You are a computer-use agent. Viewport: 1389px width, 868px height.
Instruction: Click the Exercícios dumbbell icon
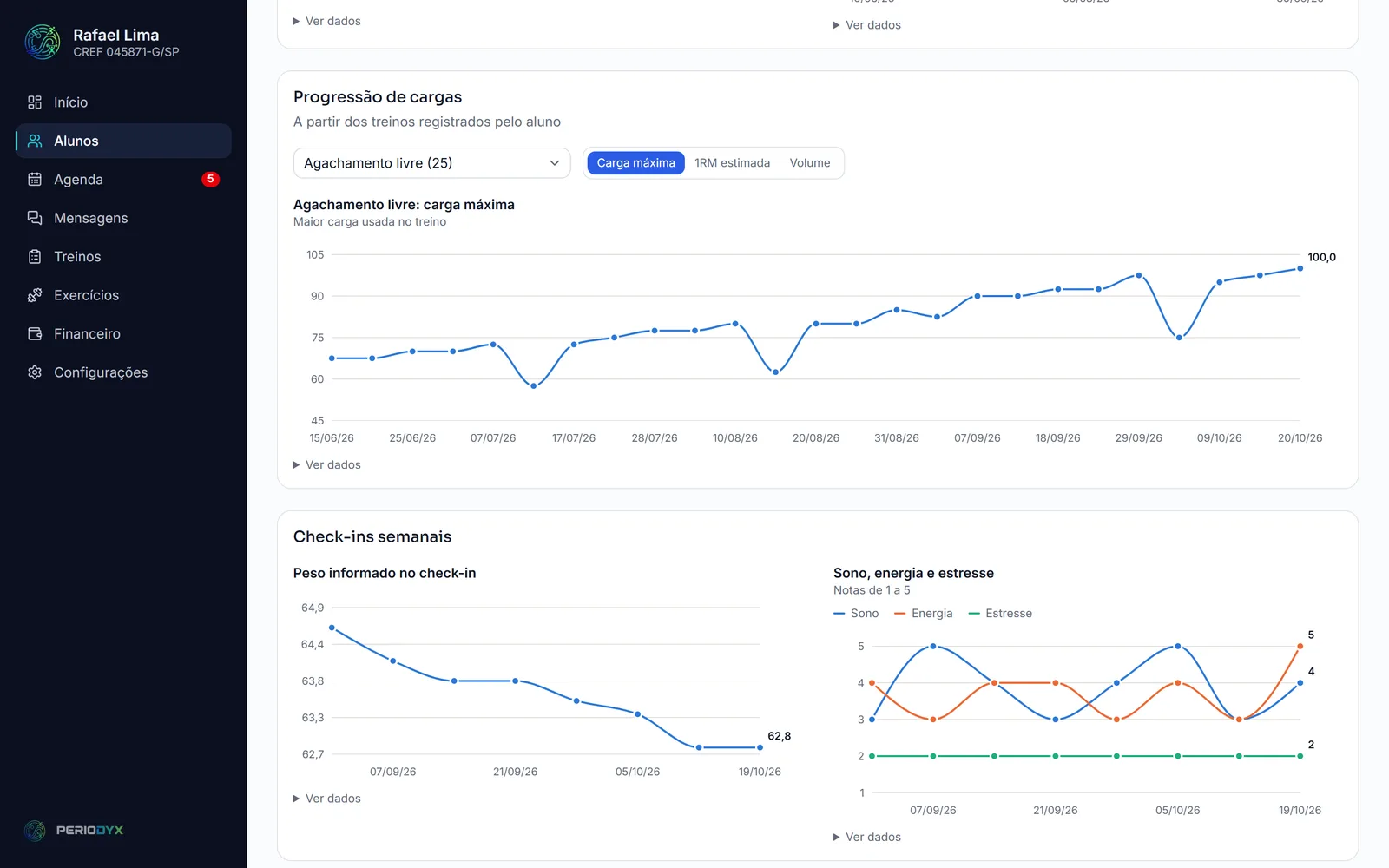click(x=35, y=295)
